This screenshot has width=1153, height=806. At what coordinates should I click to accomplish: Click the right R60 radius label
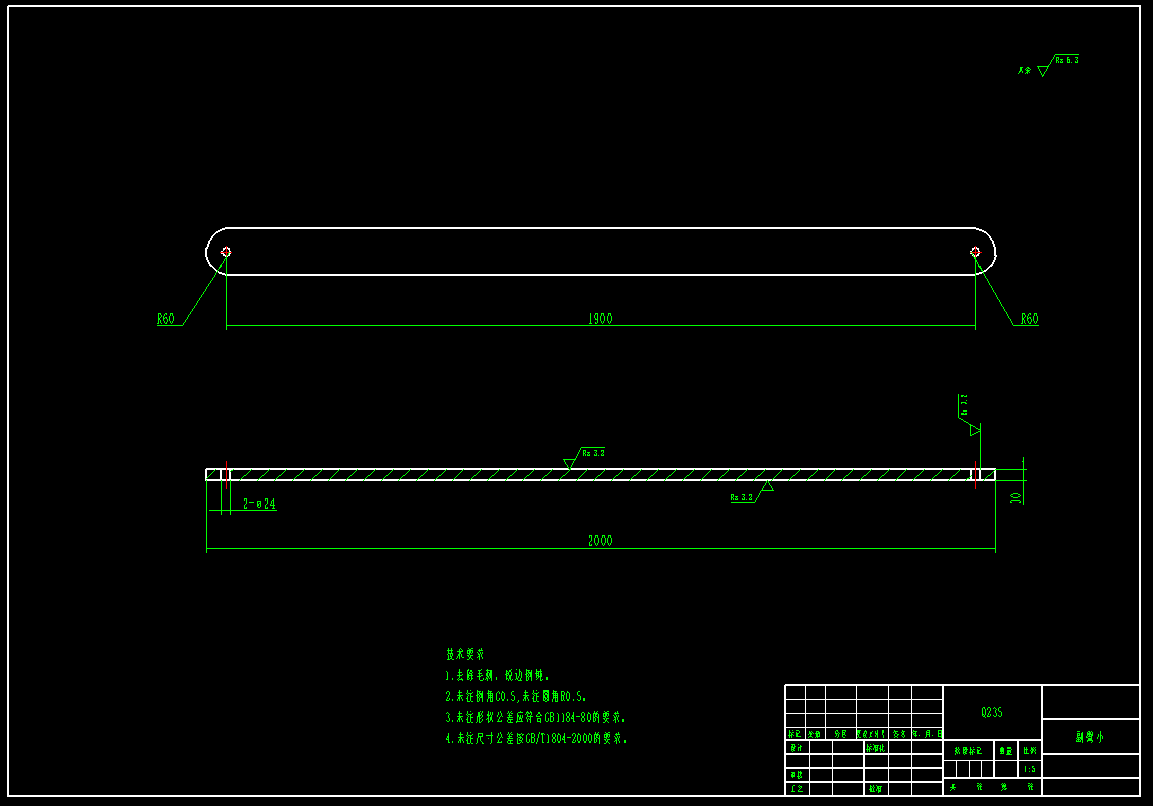point(1029,318)
